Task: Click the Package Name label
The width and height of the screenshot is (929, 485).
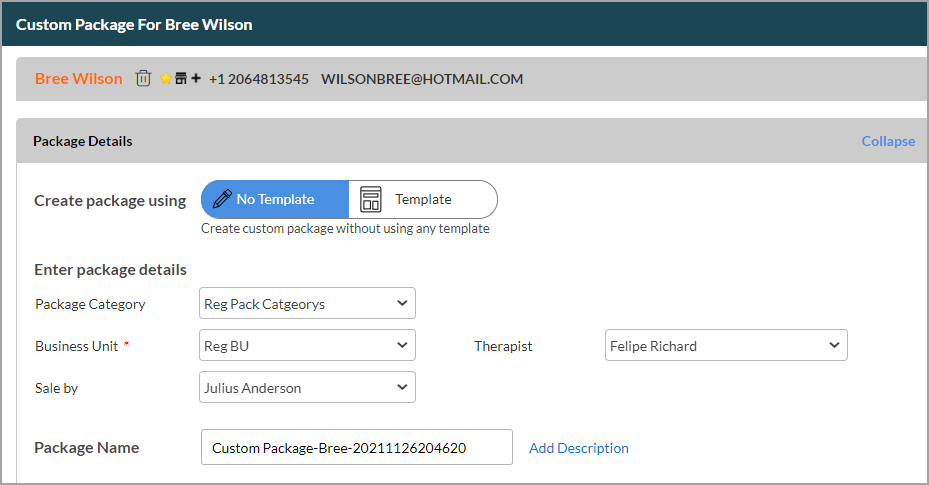Action: (x=87, y=448)
